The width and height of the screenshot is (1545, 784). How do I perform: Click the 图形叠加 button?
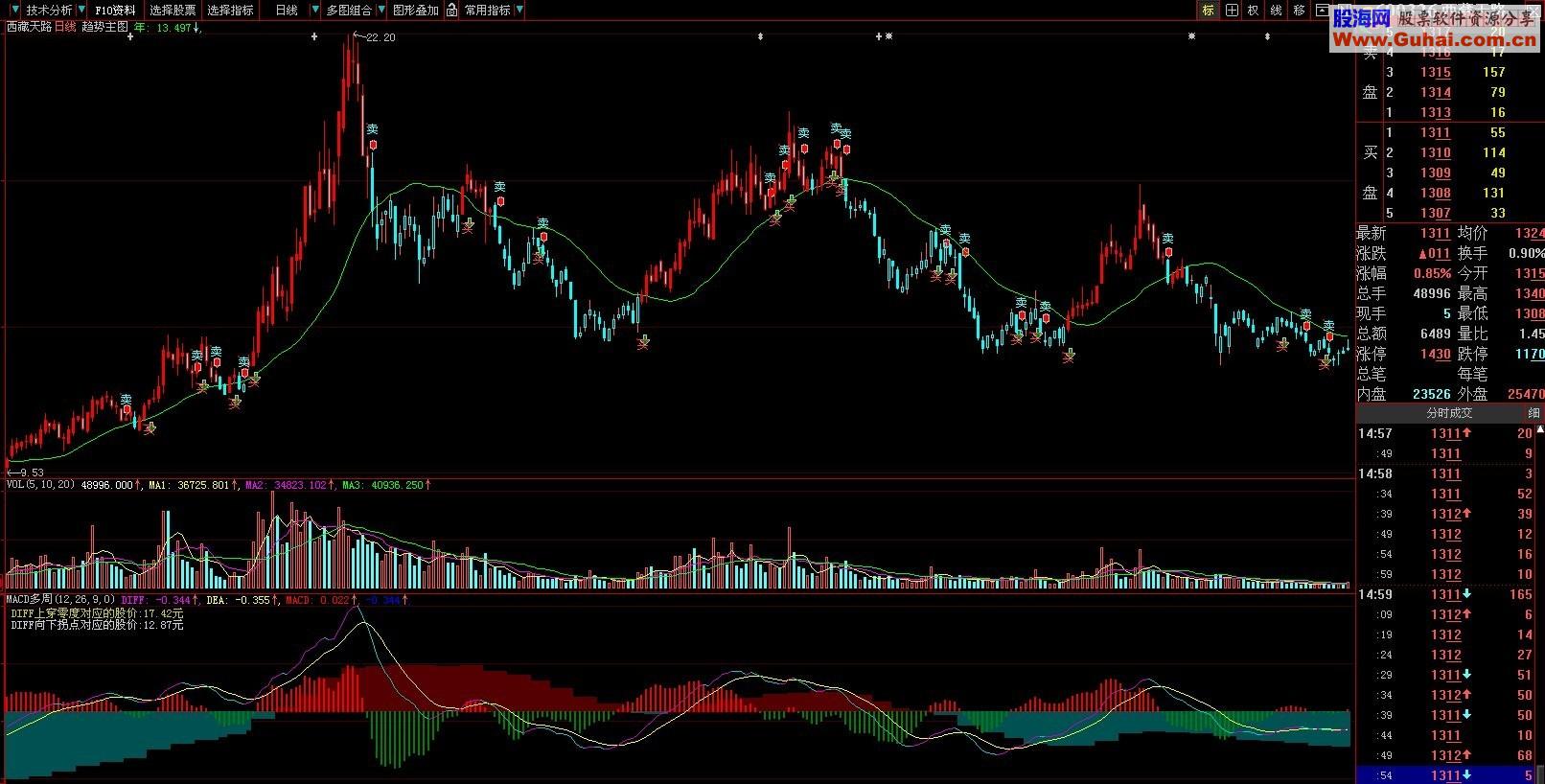tap(415, 10)
